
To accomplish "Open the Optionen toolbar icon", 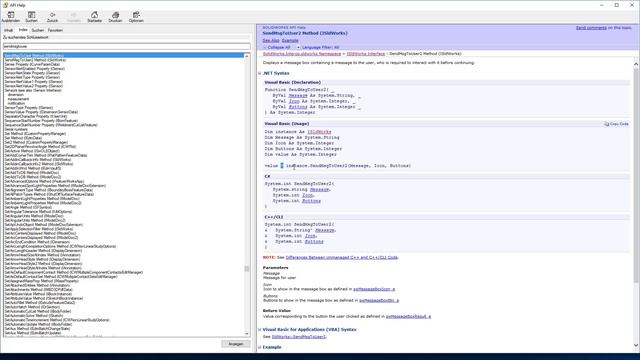I will (x=136, y=17).
